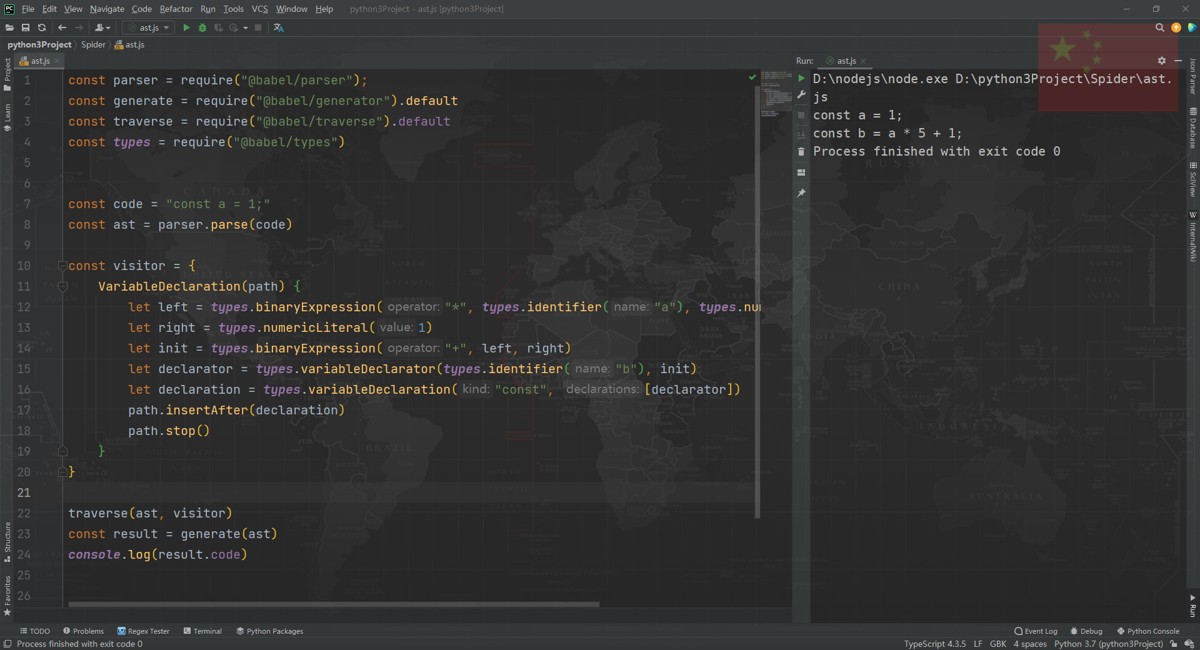This screenshot has height=650, width=1200.
Task: Open the Event Log
Action: (x=1035, y=631)
